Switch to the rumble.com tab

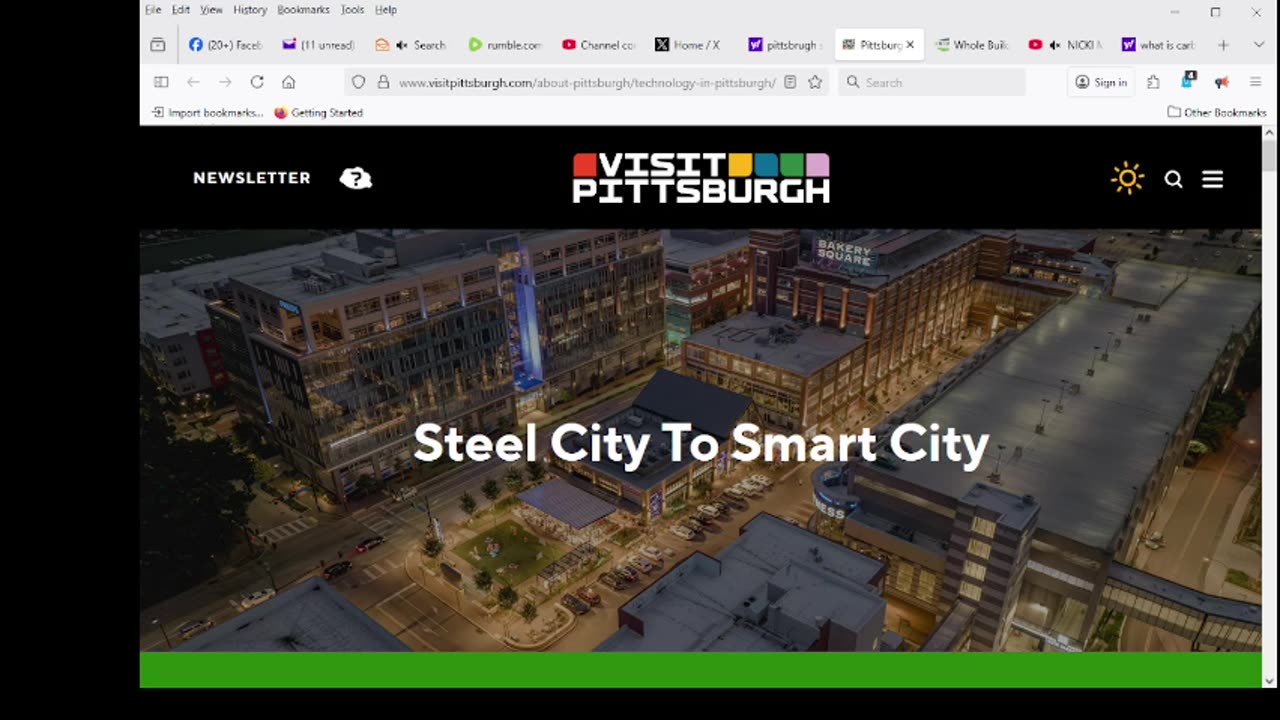pyautogui.click(x=505, y=45)
